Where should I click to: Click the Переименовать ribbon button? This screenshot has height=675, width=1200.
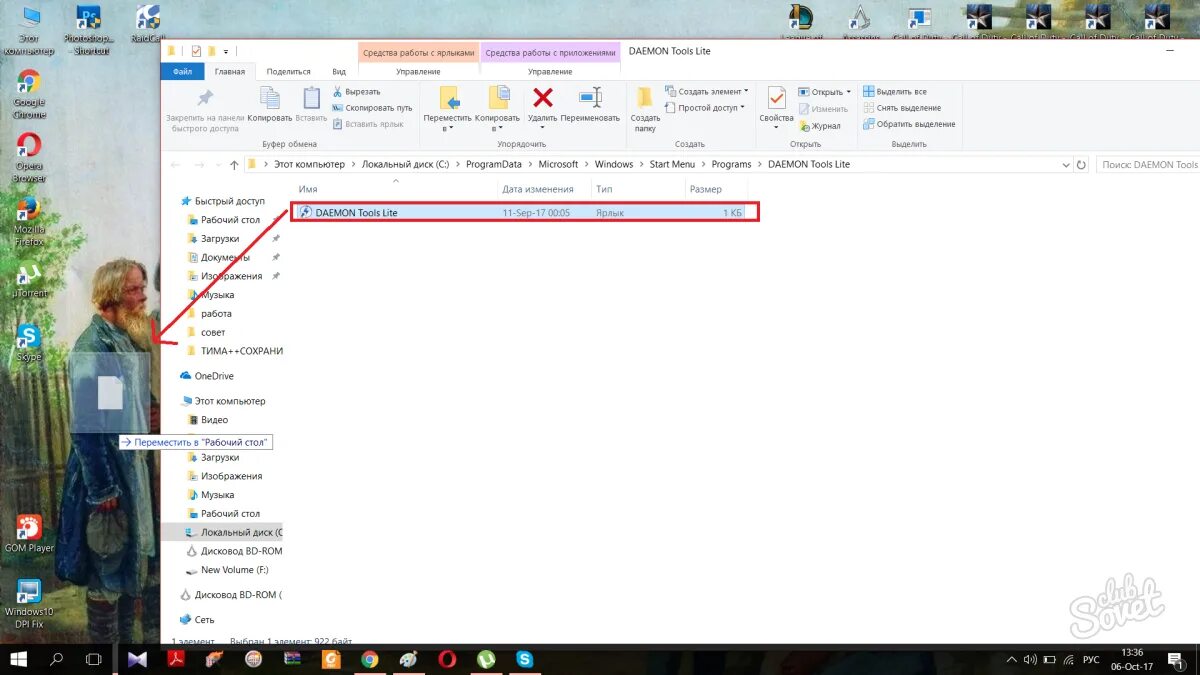click(590, 105)
